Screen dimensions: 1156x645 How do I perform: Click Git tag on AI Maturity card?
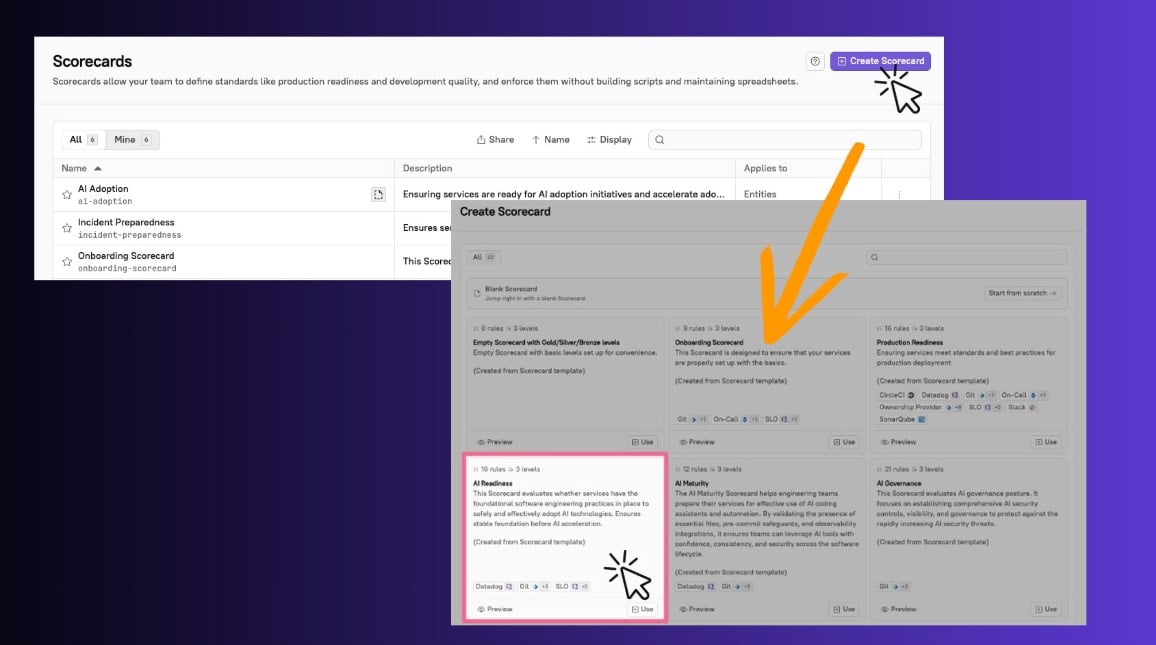pyautogui.click(x=736, y=587)
